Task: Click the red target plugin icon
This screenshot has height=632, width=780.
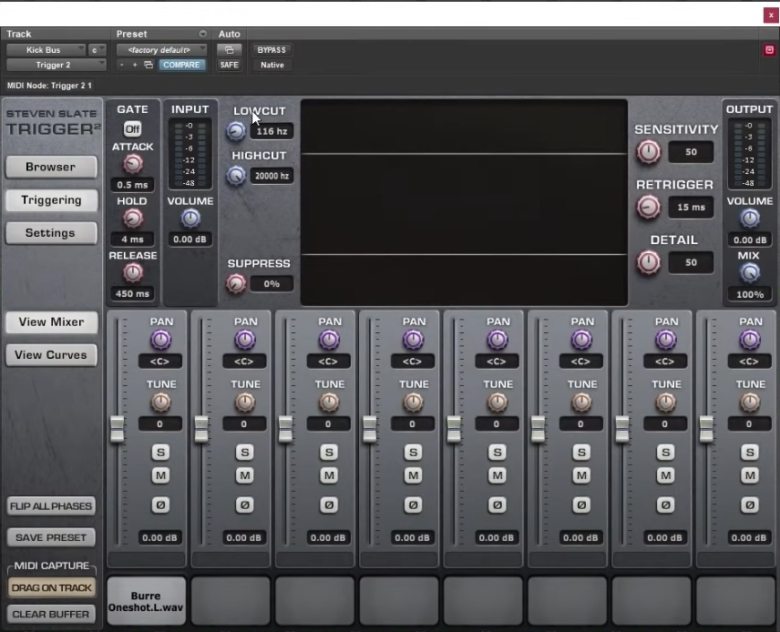Action: tap(769, 50)
